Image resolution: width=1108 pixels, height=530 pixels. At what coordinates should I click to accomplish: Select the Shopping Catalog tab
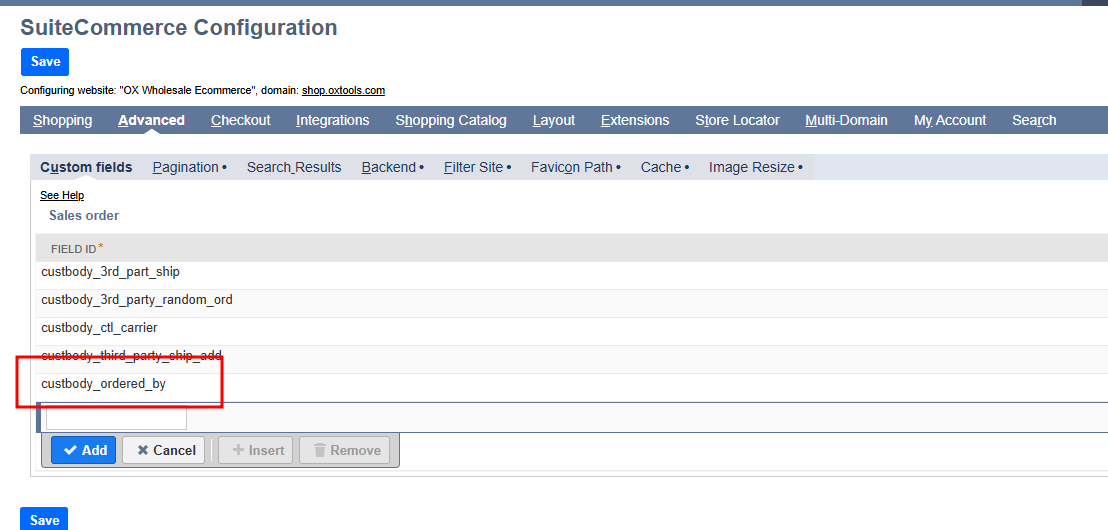coord(450,120)
